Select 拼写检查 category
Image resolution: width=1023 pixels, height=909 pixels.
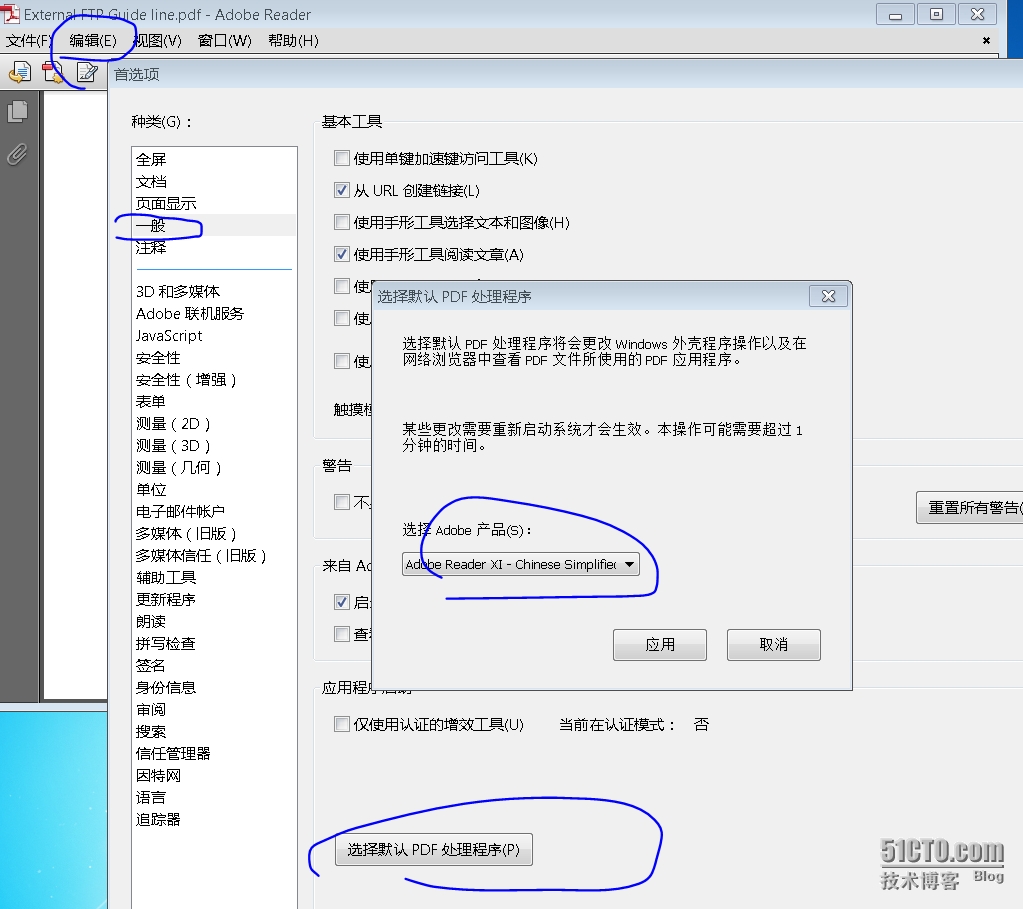coord(166,644)
